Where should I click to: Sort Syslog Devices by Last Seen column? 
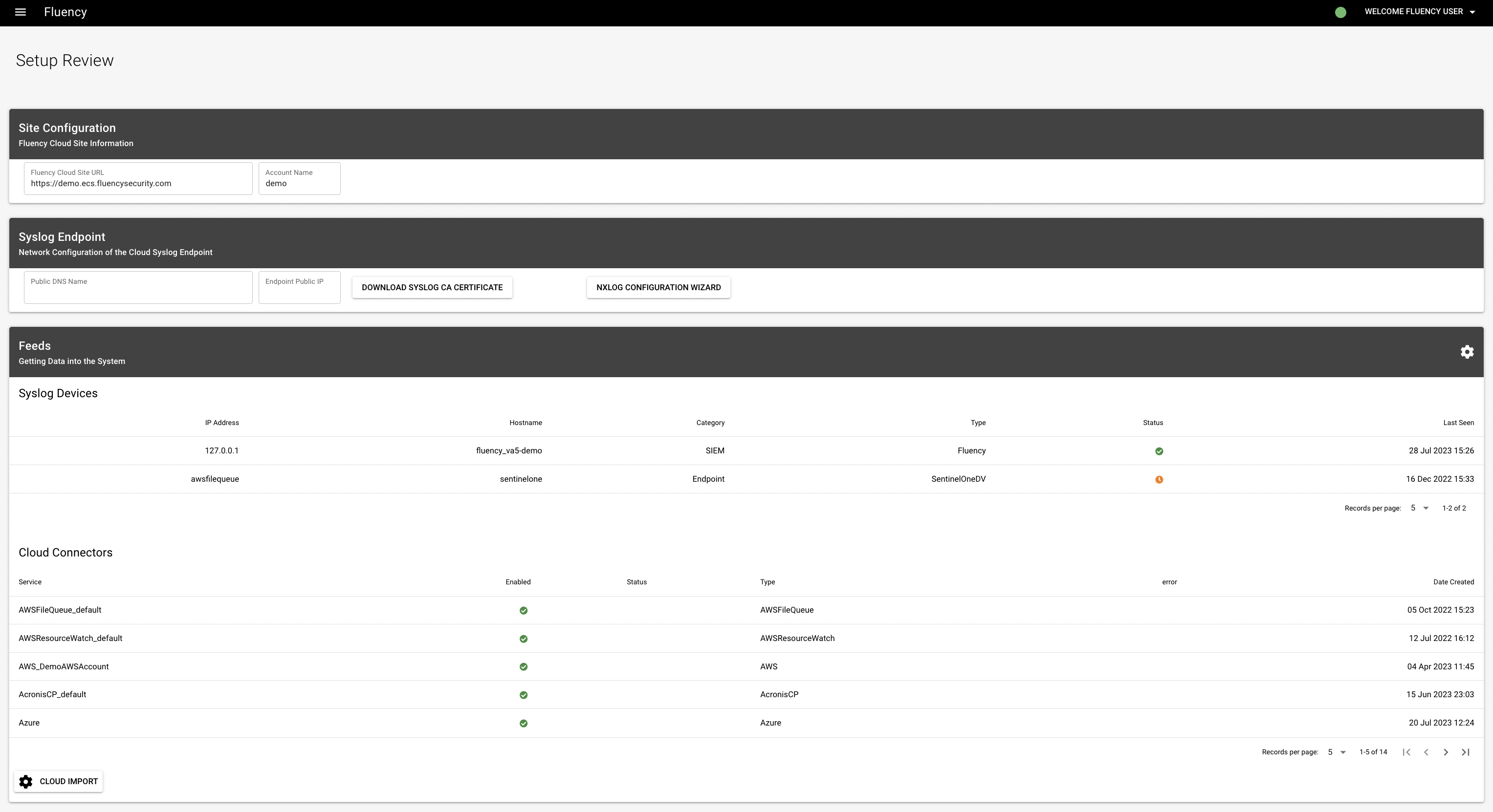point(1458,423)
